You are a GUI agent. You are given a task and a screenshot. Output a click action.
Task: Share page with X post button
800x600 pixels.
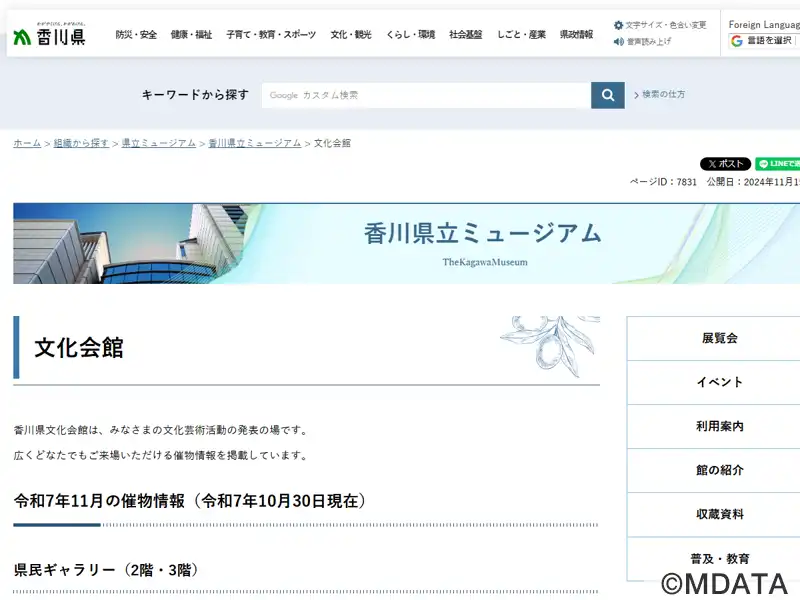point(725,164)
